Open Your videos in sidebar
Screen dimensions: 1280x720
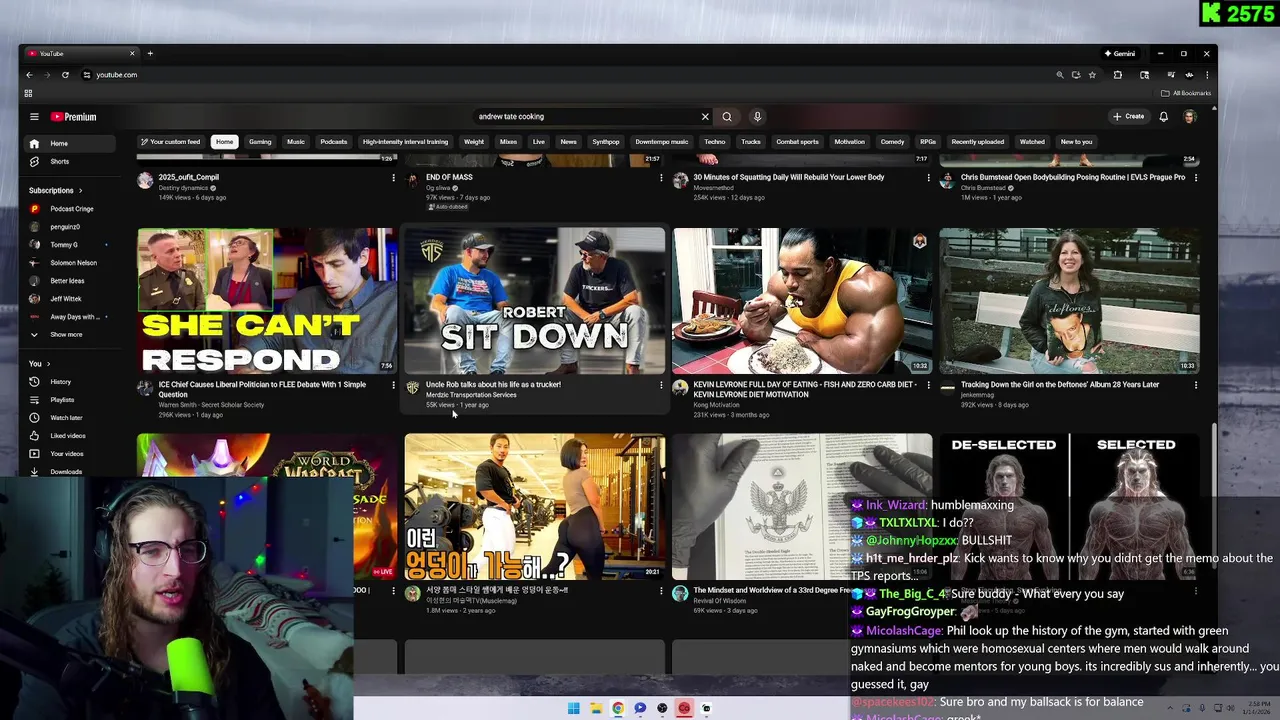68,454
